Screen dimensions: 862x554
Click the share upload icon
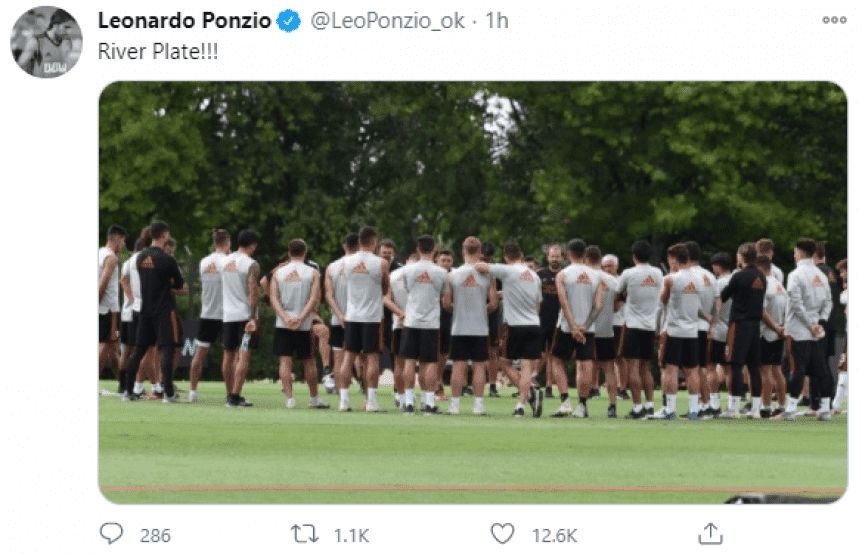[x=710, y=534]
